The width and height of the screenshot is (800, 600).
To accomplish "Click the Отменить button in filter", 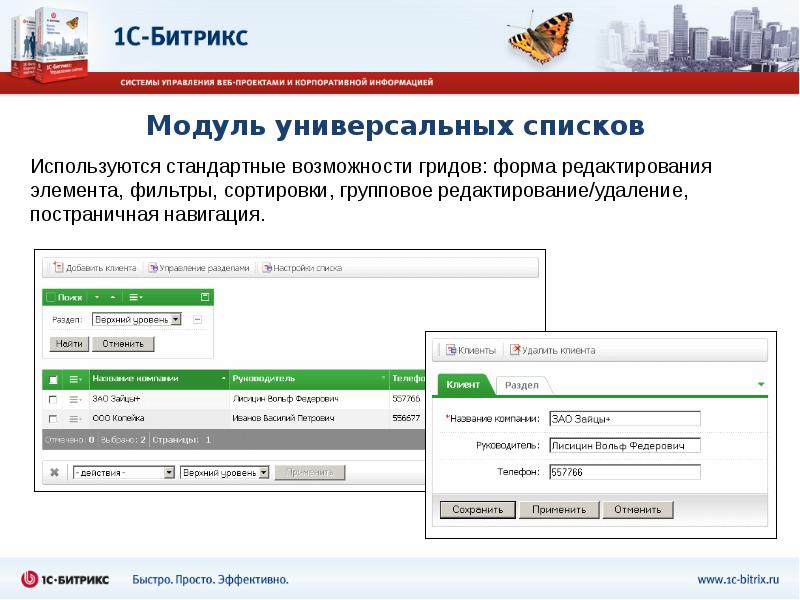I will point(123,344).
